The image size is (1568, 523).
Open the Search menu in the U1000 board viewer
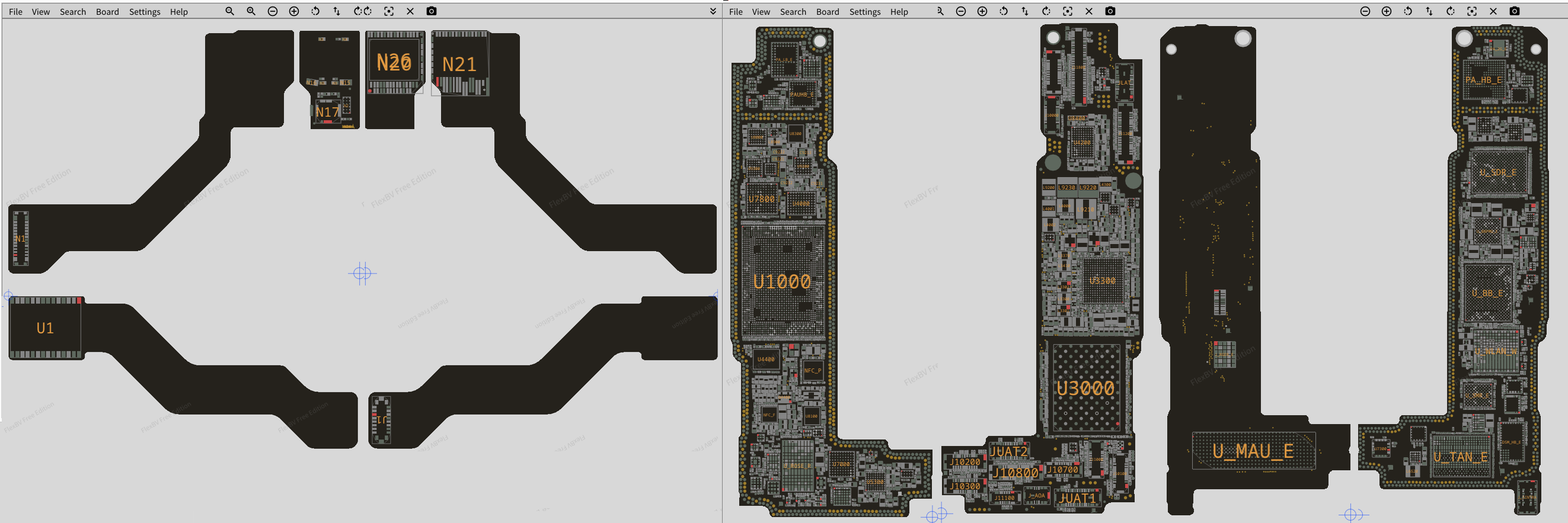point(793,12)
